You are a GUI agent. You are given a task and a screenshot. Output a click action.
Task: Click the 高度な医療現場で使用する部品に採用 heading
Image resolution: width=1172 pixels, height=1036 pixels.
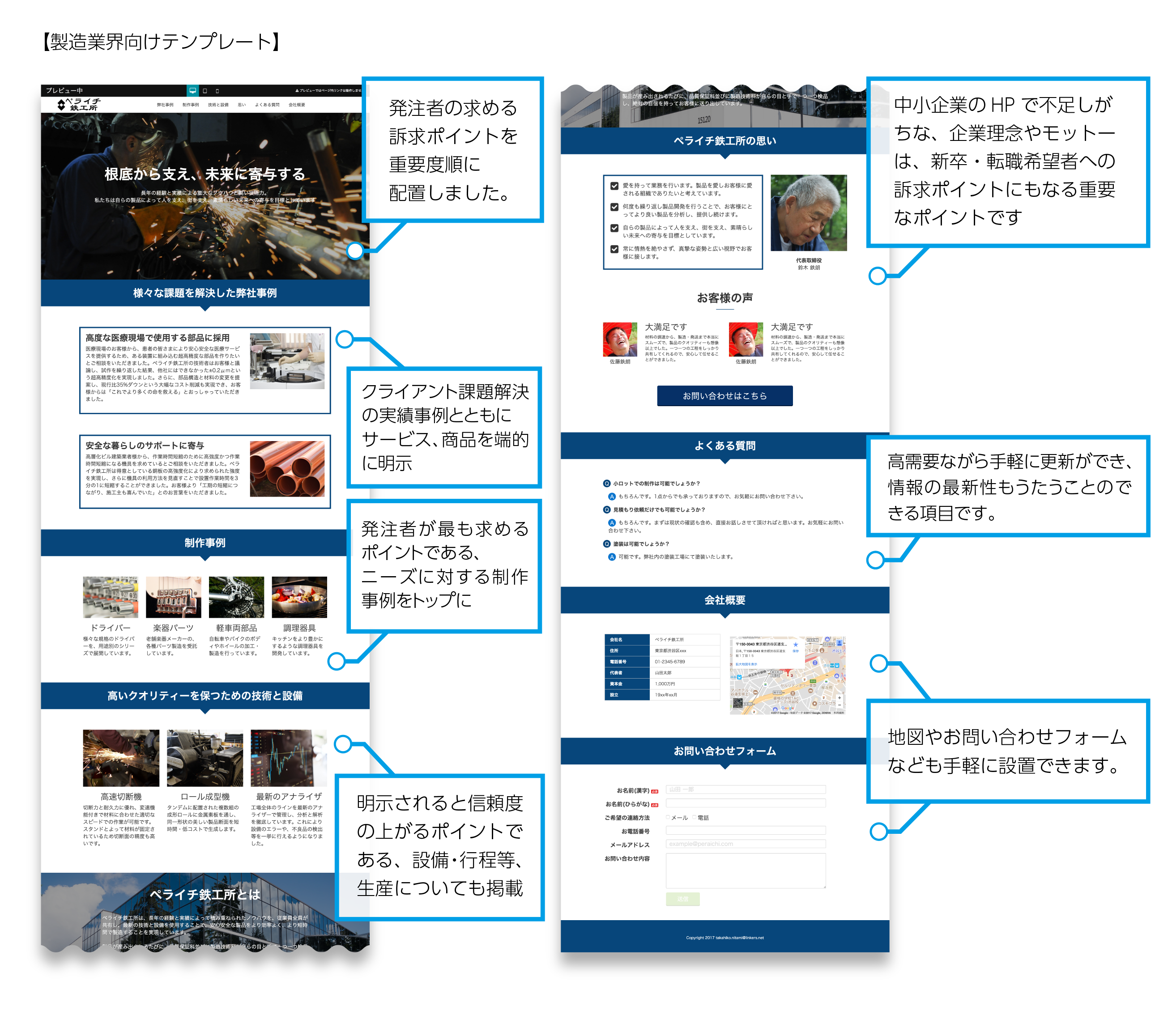[158, 337]
